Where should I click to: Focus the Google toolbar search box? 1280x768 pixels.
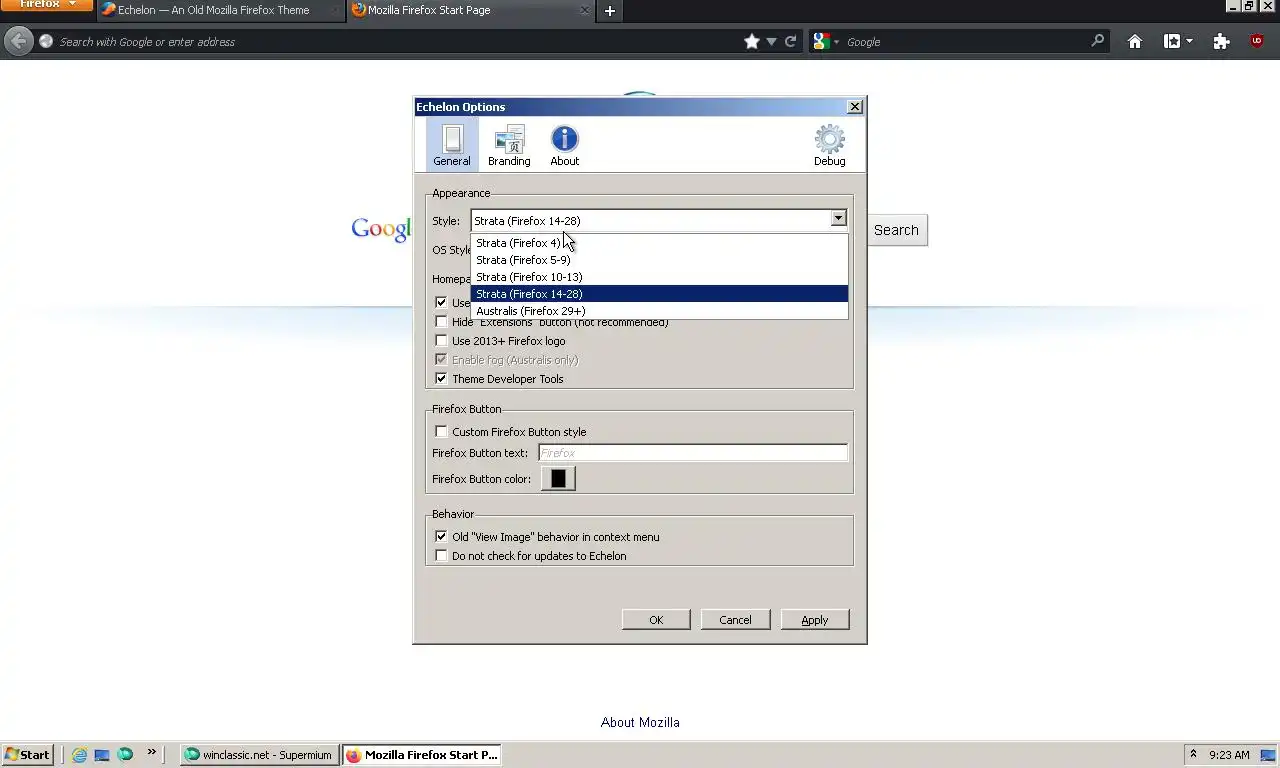click(965, 41)
